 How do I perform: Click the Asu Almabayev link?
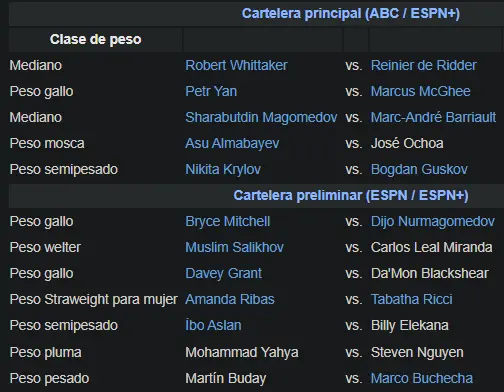pyautogui.click(x=232, y=143)
